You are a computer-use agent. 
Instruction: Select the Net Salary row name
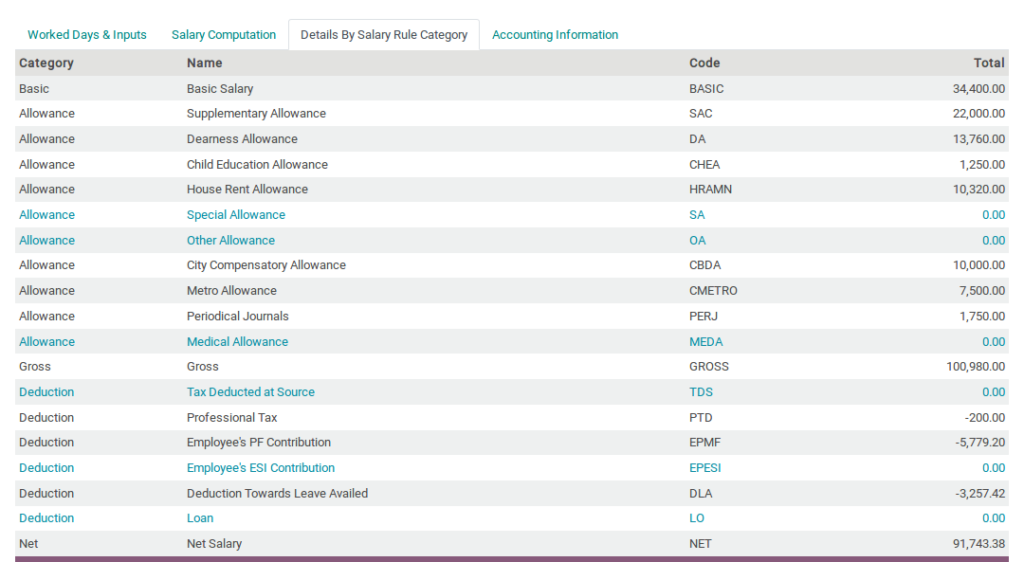[214, 543]
